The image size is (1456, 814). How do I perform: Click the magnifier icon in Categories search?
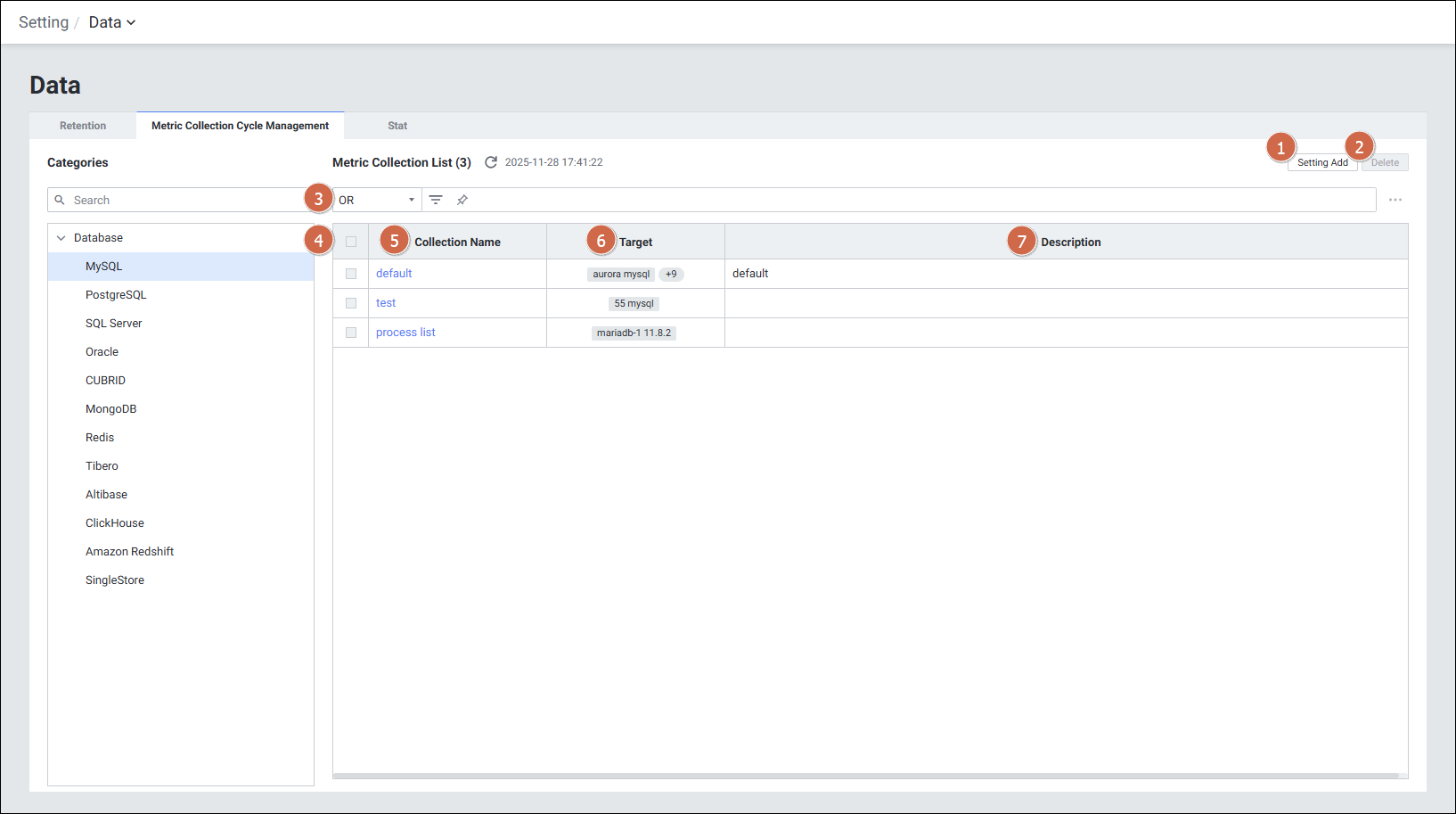coord(60,200)
